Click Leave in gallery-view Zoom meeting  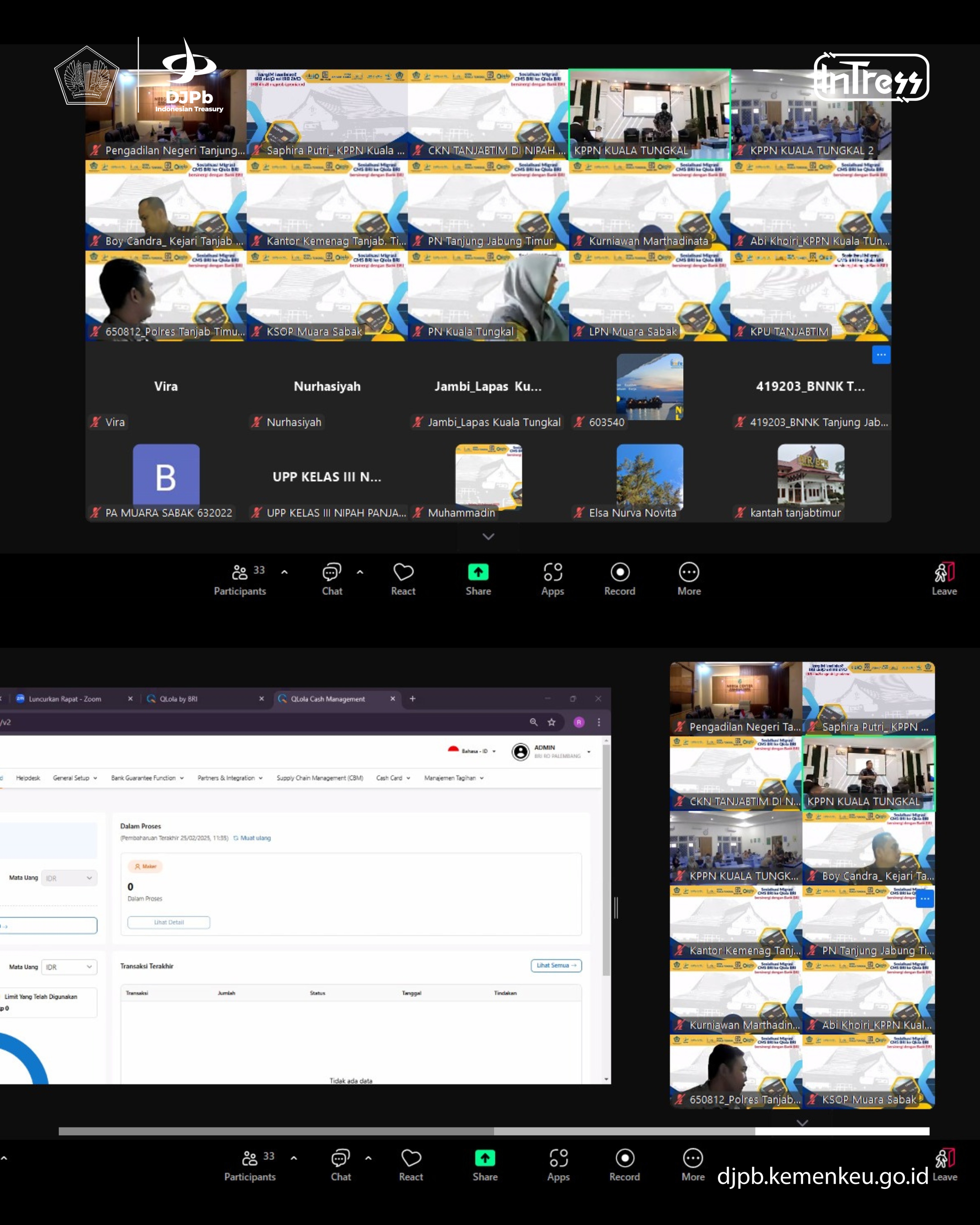944,579
